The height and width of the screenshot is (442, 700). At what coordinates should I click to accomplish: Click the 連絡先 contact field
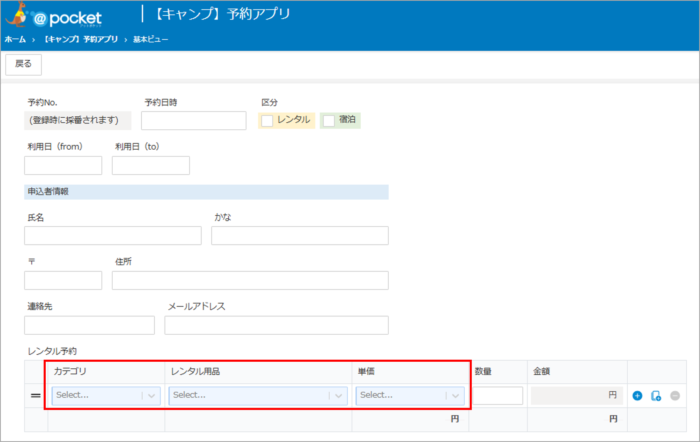(89, 325)
